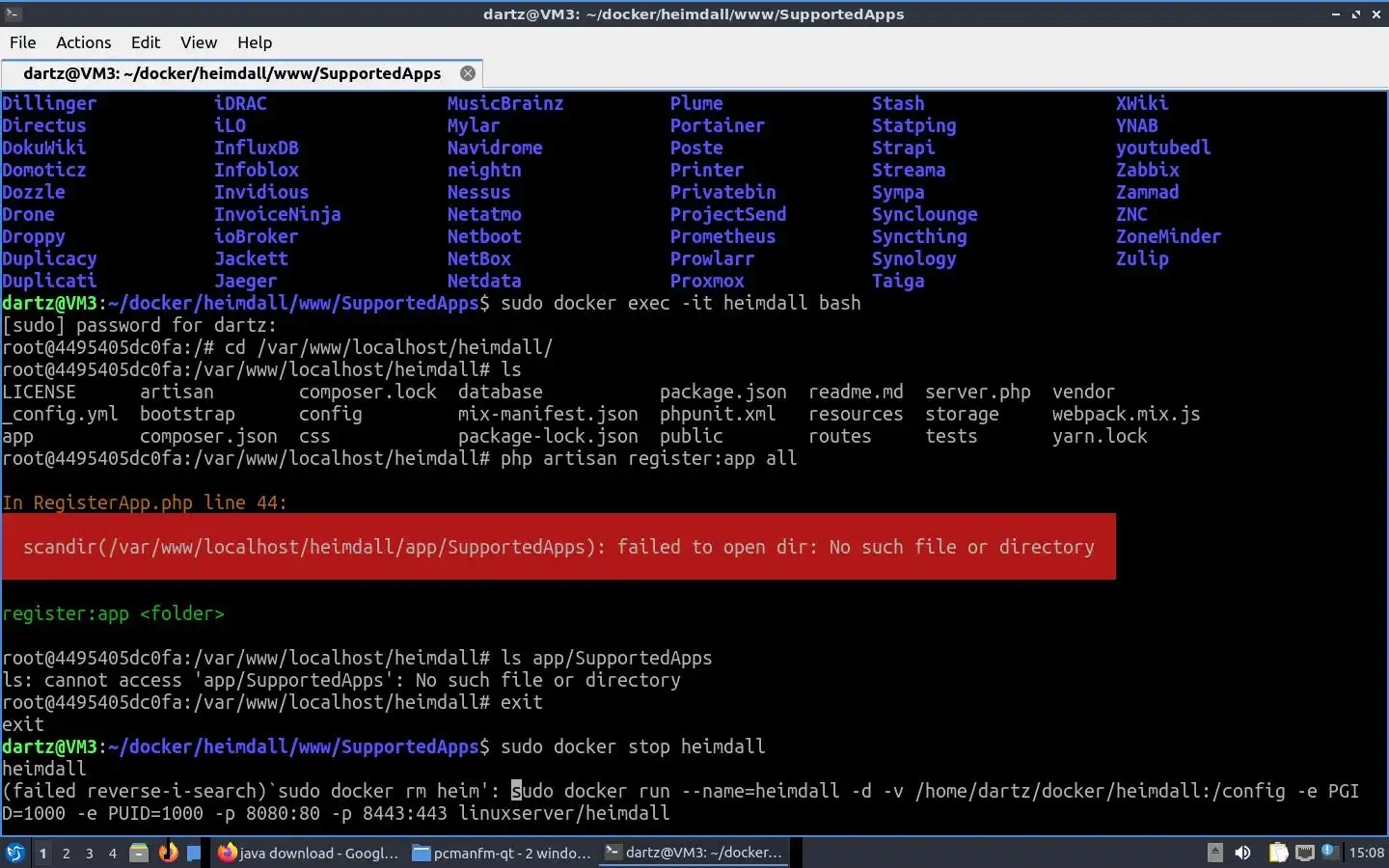Click the Zabbix directory name
This screenshot has height=868, width=1389.
click(1148, 170)
